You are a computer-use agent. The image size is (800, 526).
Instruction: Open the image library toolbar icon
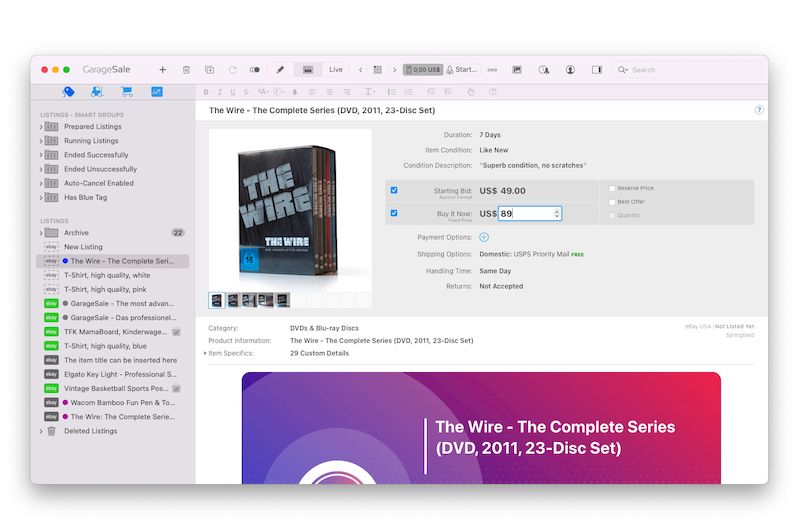[517, 69]
